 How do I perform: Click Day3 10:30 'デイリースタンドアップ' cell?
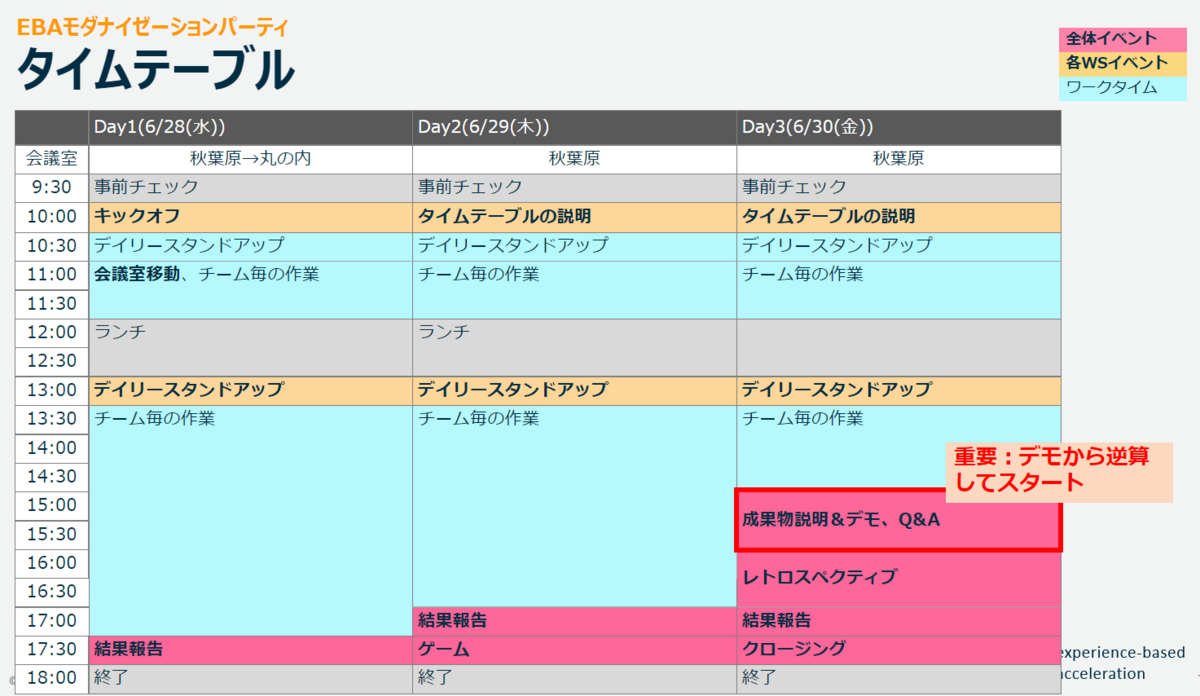click(899, 246)
